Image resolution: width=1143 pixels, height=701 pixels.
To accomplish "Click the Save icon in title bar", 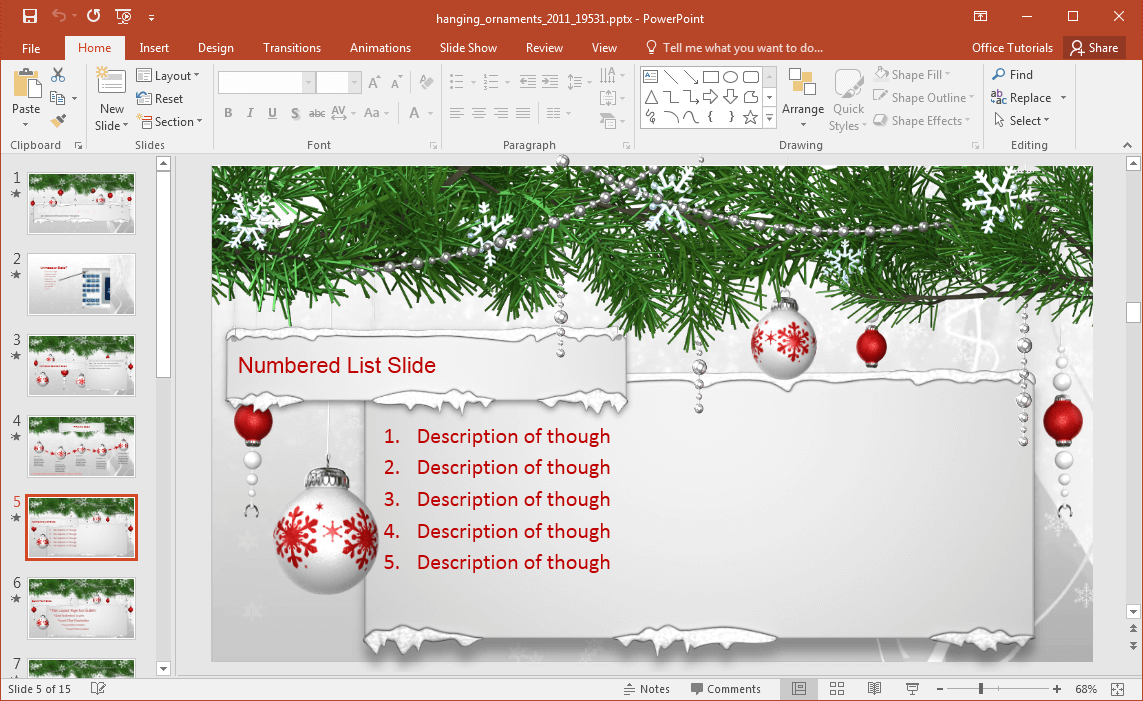I will click(x=30, y=16).
